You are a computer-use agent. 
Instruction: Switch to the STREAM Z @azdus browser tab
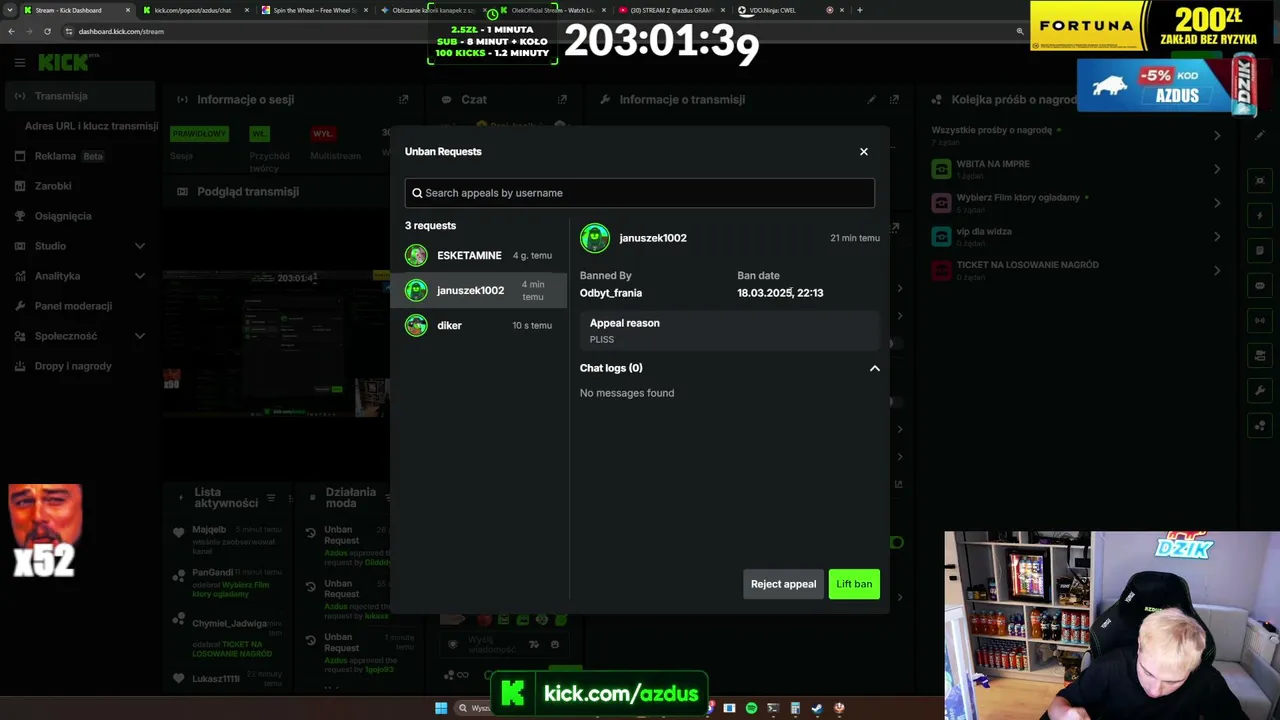[672, 10]
